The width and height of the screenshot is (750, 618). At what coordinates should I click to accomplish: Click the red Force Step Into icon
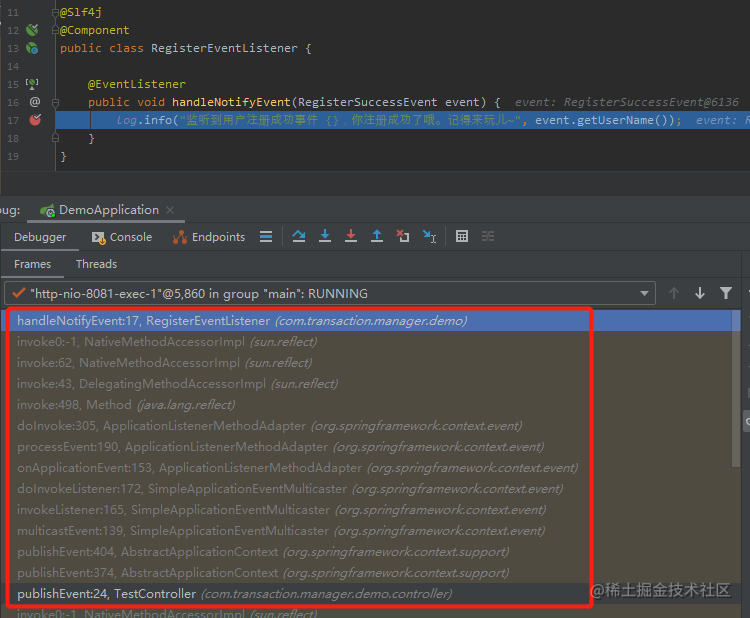click(x=351, y=236)
